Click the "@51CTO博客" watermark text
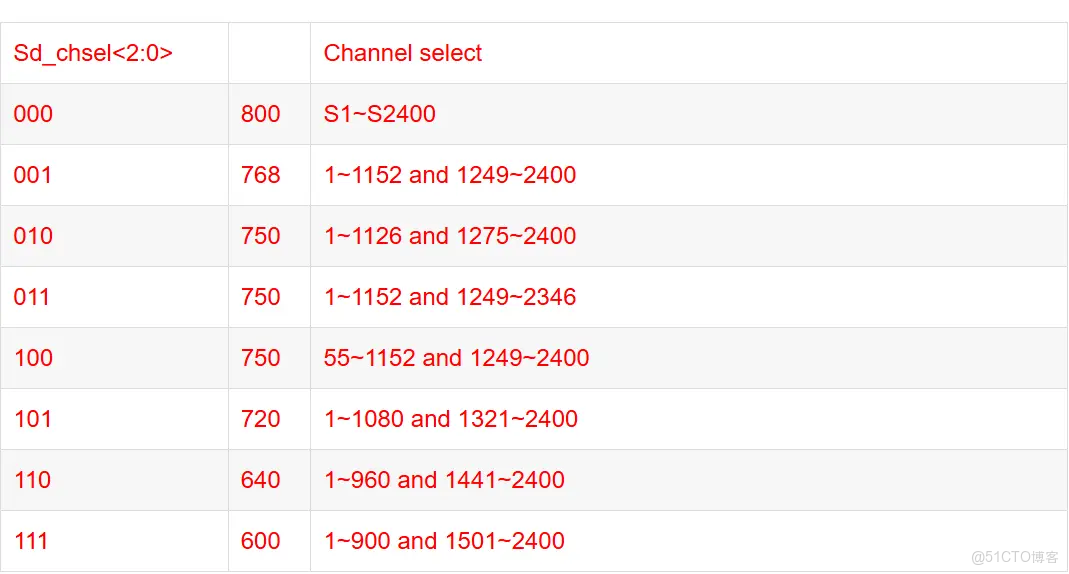The height and width of the screenshot is (574, 1069). (1014, 557)
